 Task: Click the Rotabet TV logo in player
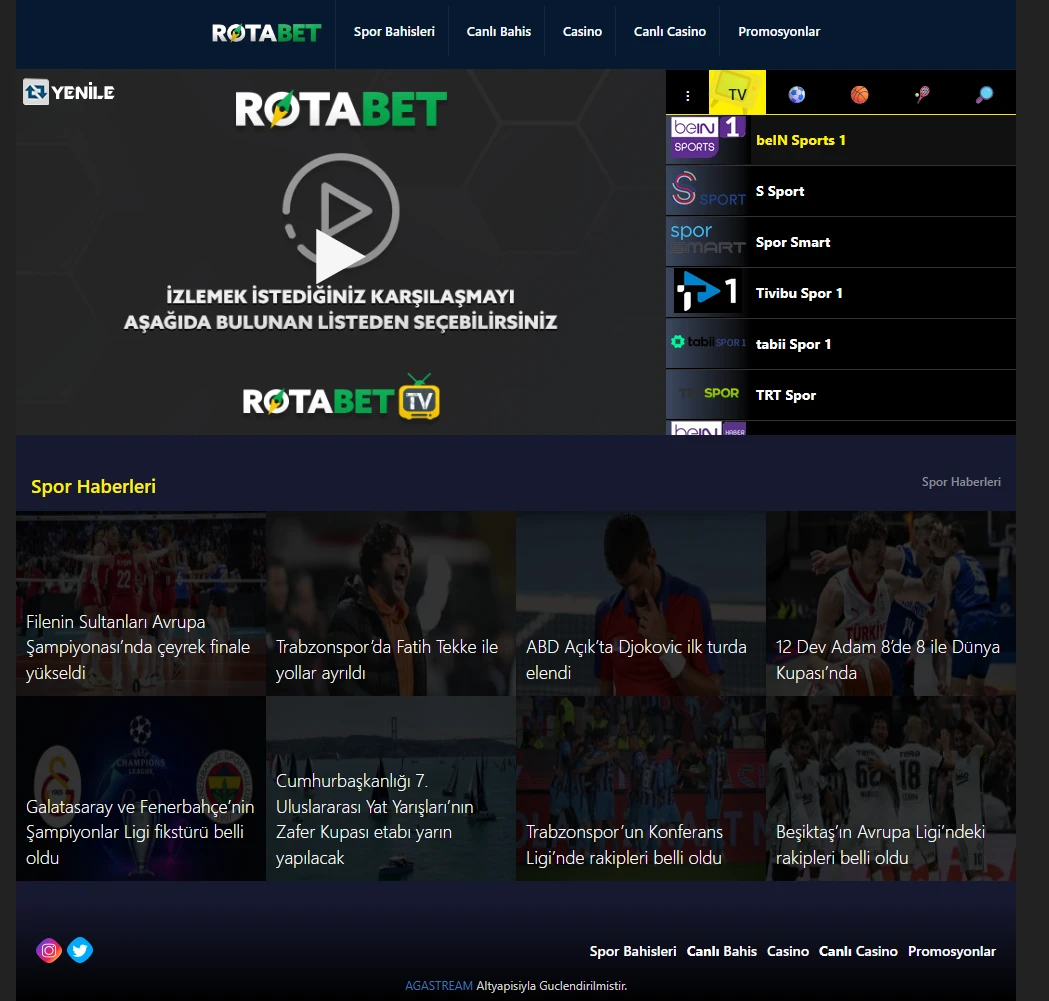tap(341, 398)
